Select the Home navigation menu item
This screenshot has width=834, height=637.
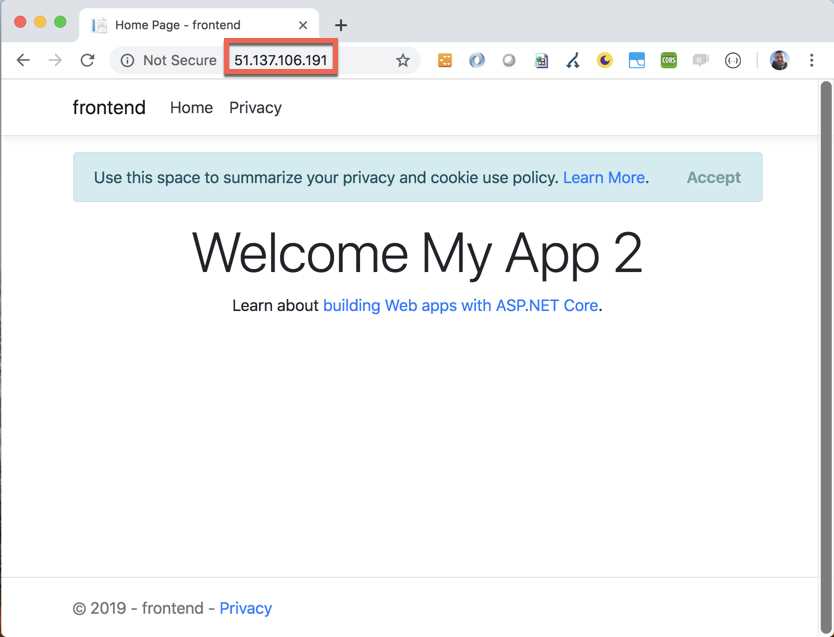coord(191,107)
